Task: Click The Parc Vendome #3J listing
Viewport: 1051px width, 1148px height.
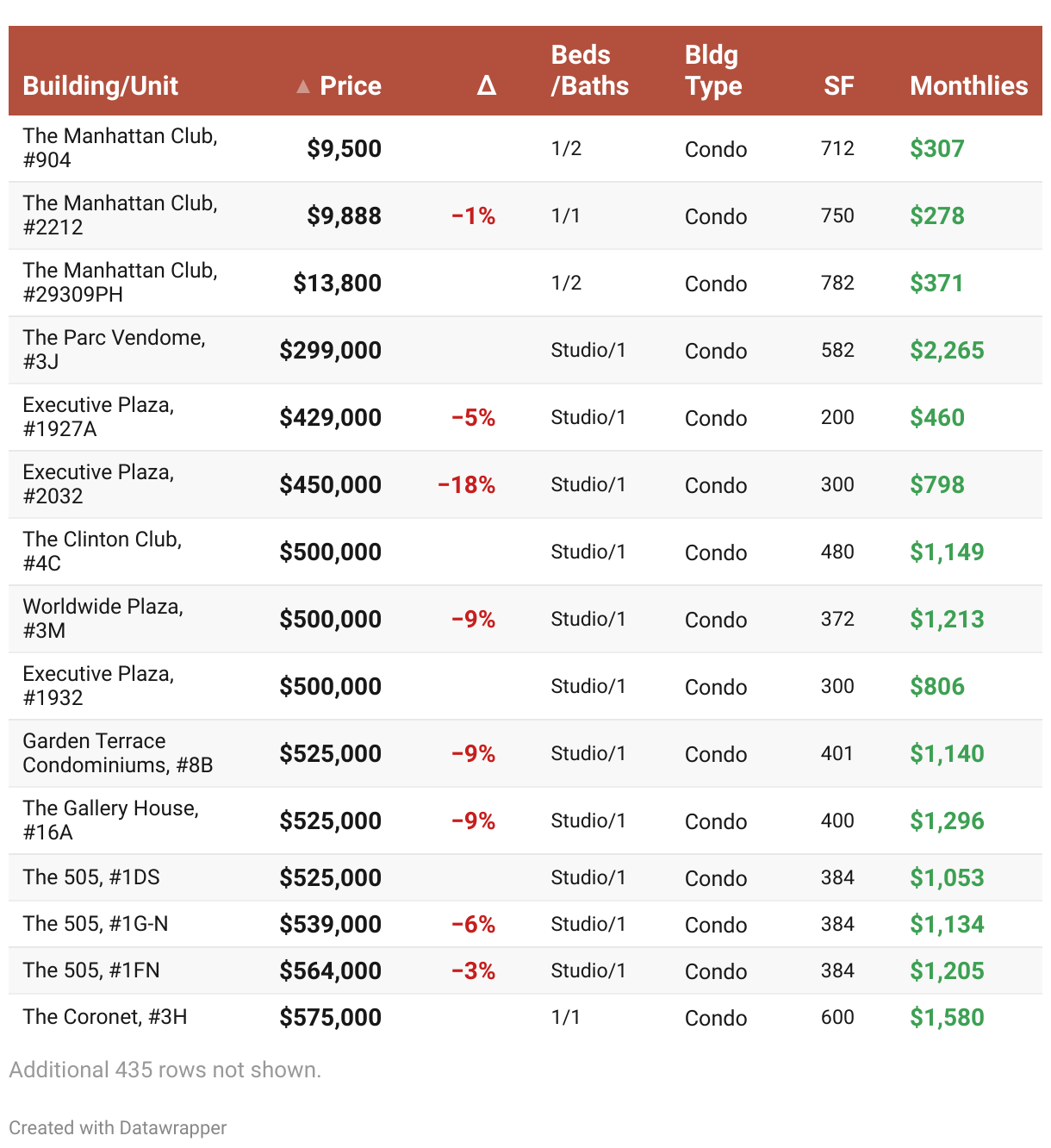Action: [x=114, y=350]
